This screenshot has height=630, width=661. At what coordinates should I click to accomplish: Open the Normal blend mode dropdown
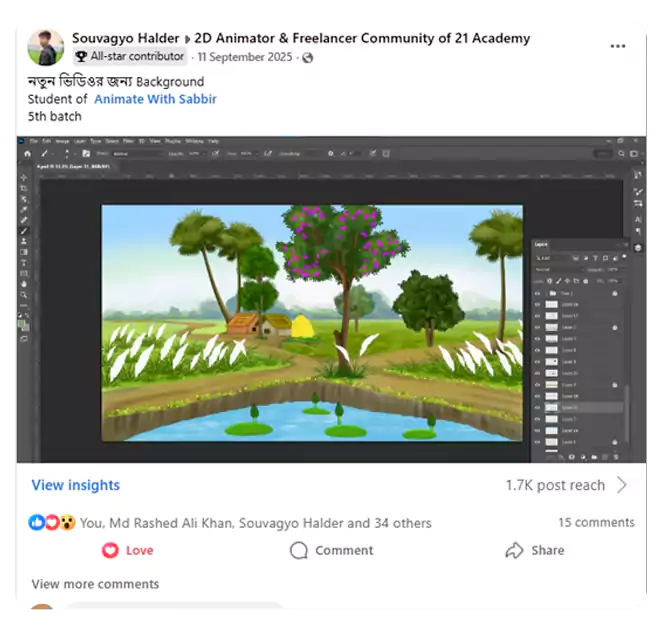pos(555,269)
